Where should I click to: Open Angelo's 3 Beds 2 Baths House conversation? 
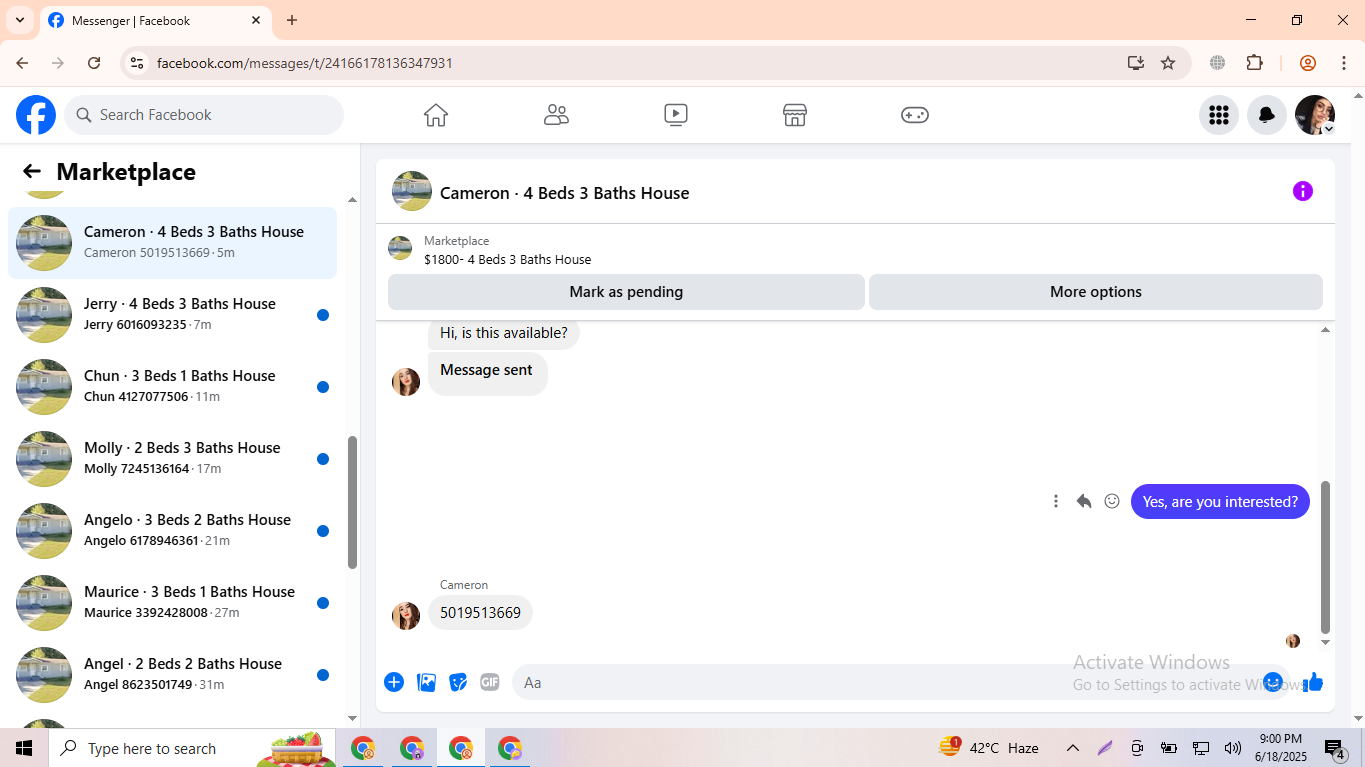tap(172, 531)
